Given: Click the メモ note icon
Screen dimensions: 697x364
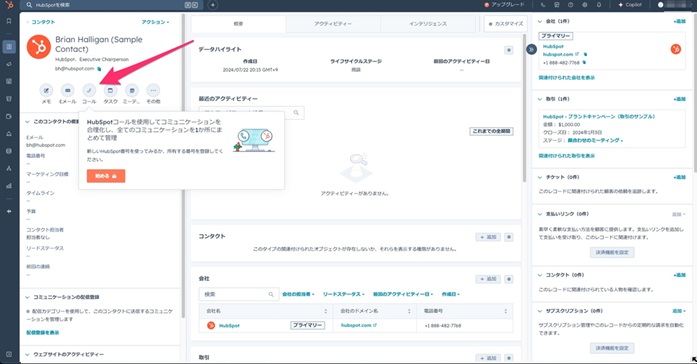Looking at the screenshot, I should [46, 91].
